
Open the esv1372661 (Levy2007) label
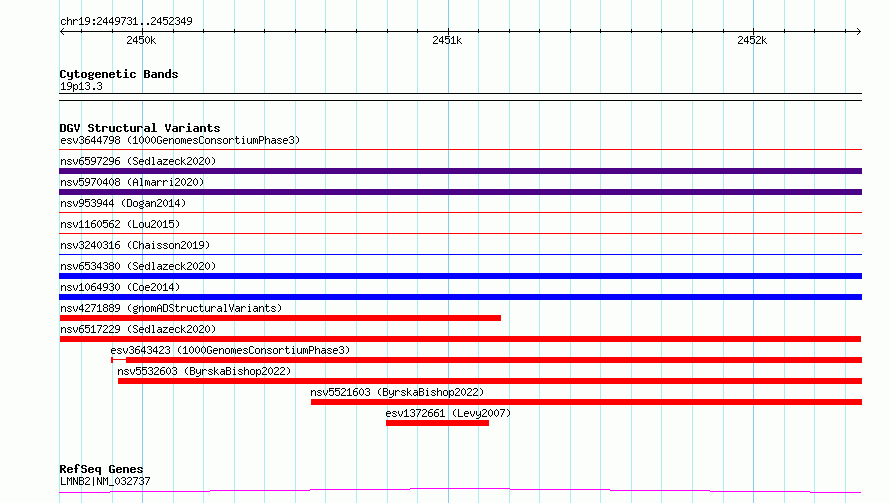coord(448,413)
